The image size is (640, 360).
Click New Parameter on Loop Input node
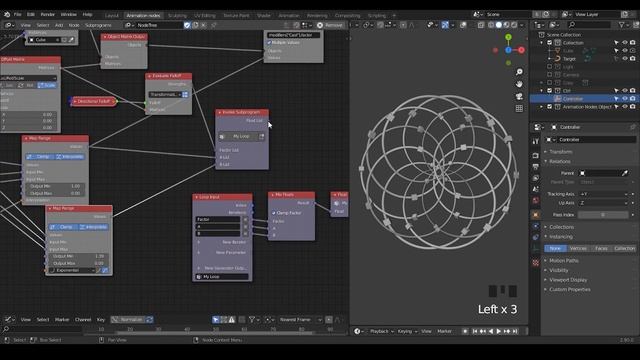point(231,253)
